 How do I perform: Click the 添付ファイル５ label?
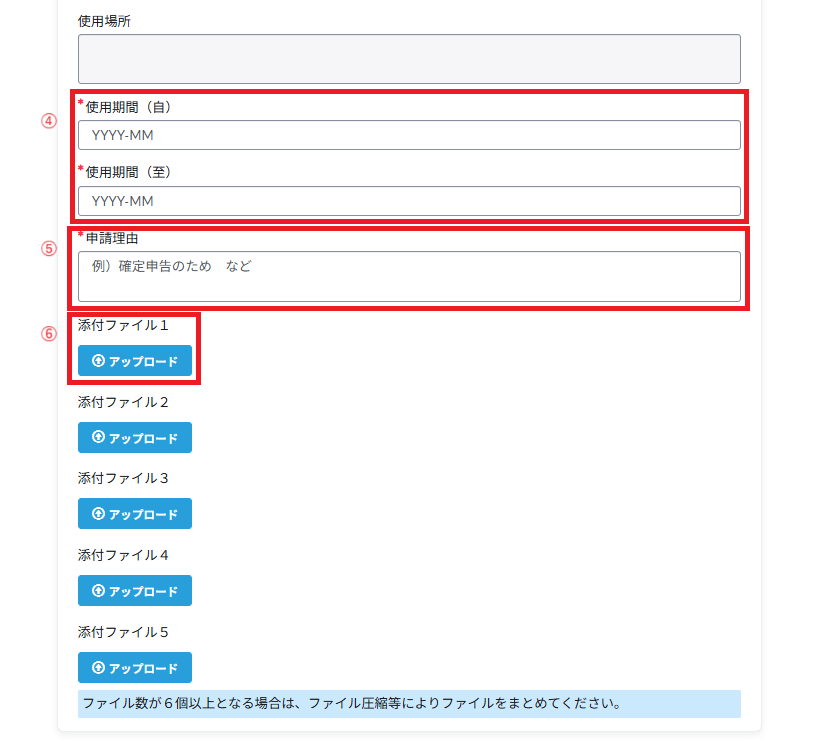click(x=124, y=632)
